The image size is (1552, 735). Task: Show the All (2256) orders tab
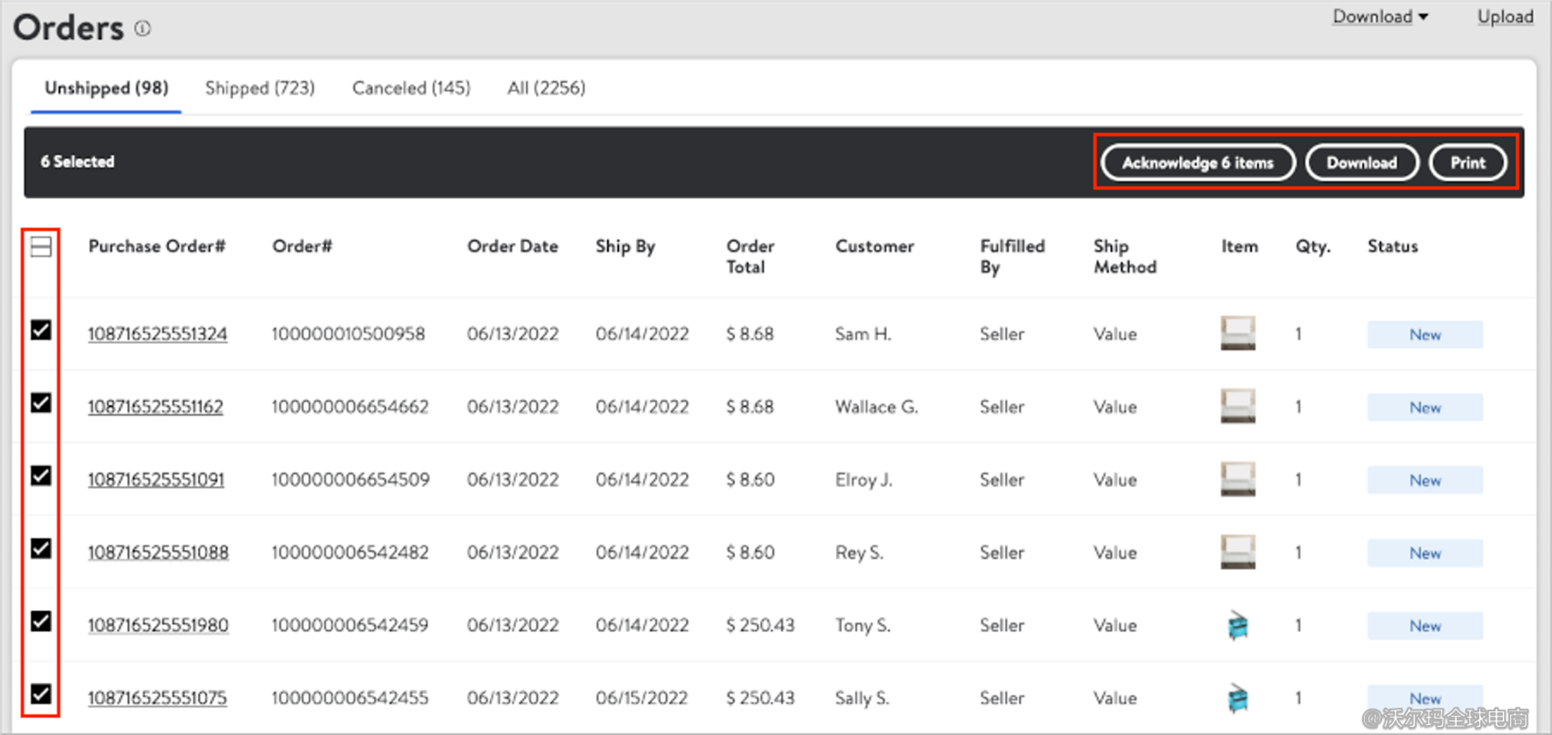pos(546,88)
